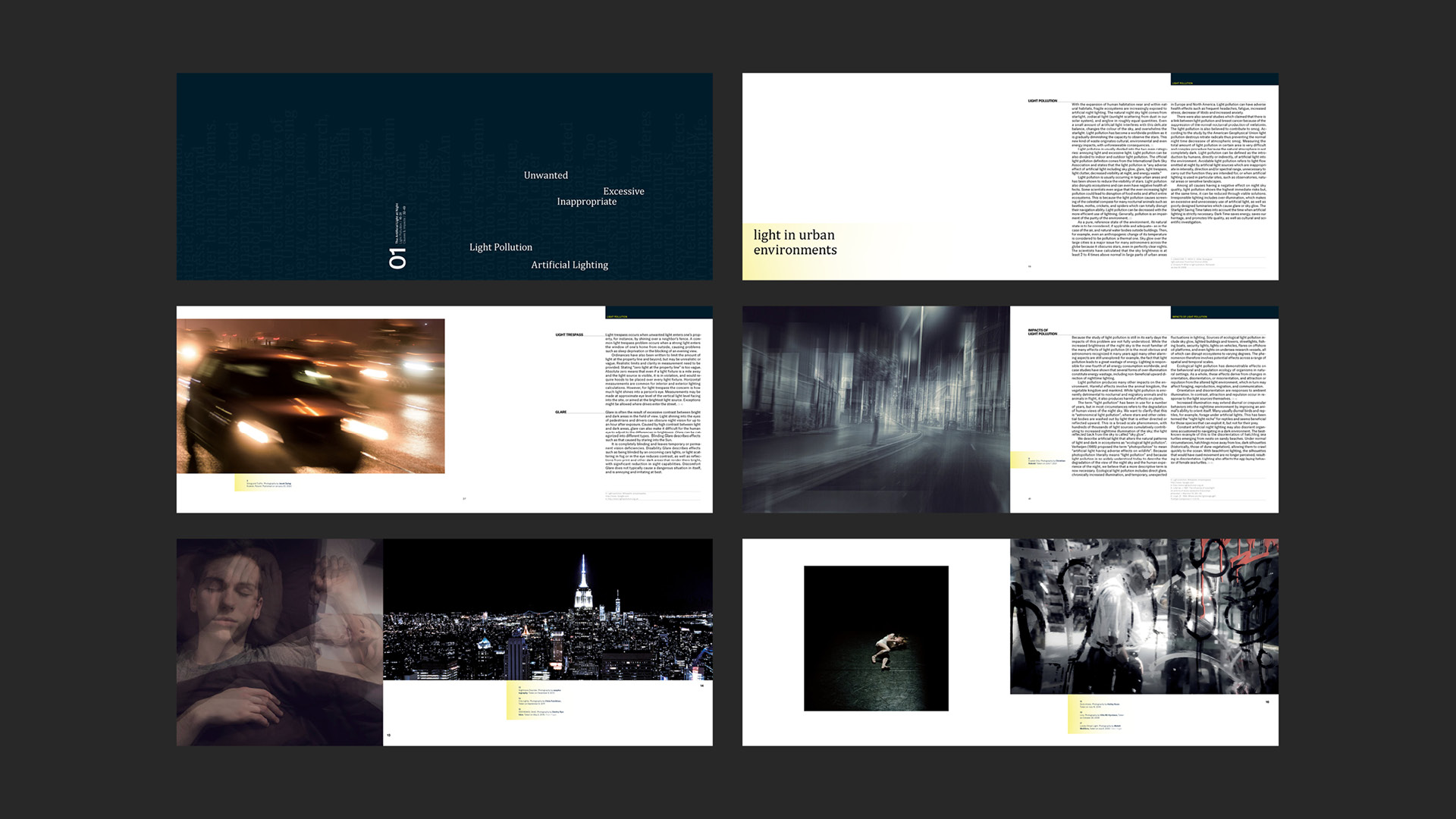Click the 'LIGHT POLLUTION' heading on top-right spread
The height and width of the screenshot is (819, 1456).
pos(1042,101)
